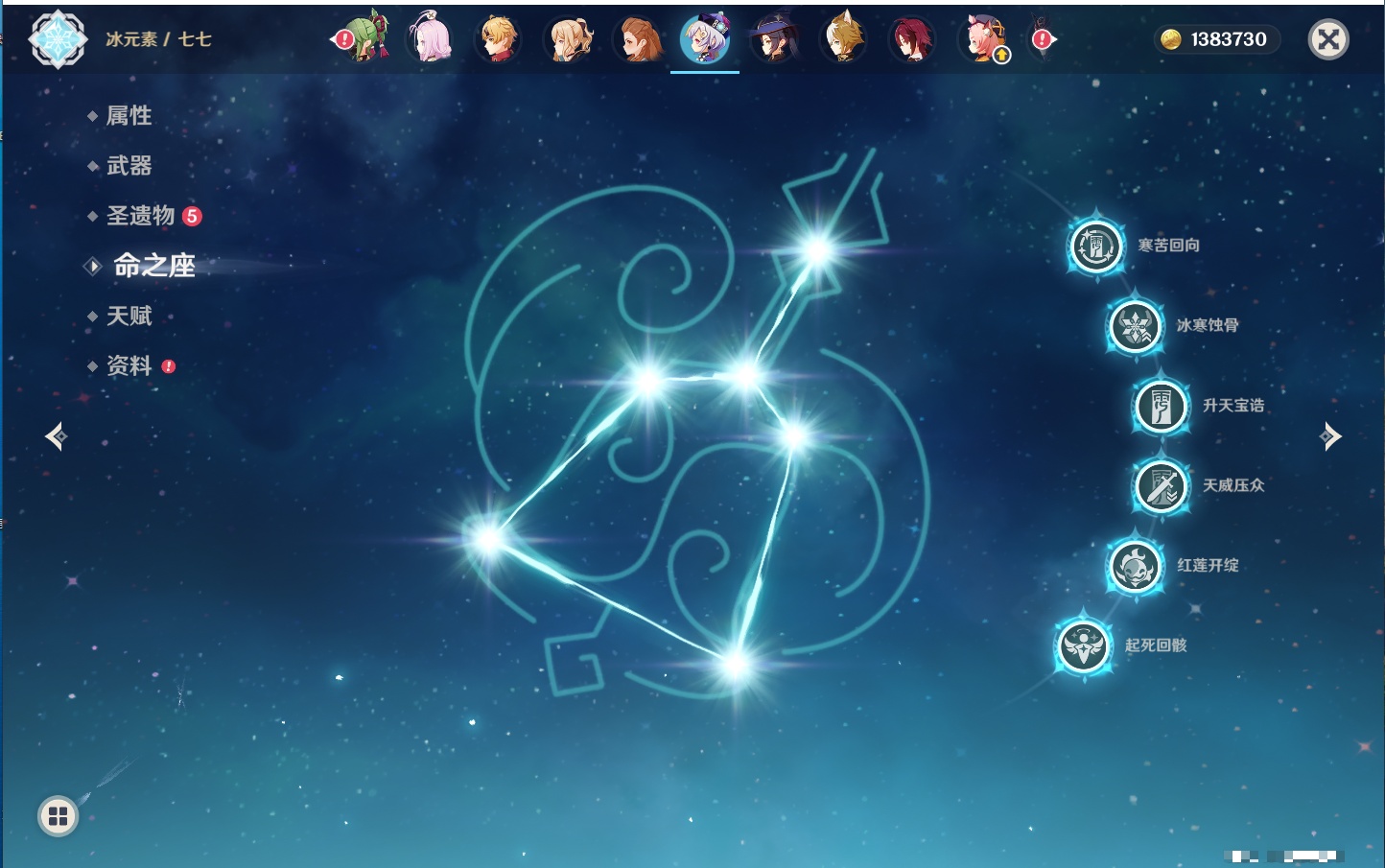Open the 红莲开绽 constellation icon

(1135, 566)
